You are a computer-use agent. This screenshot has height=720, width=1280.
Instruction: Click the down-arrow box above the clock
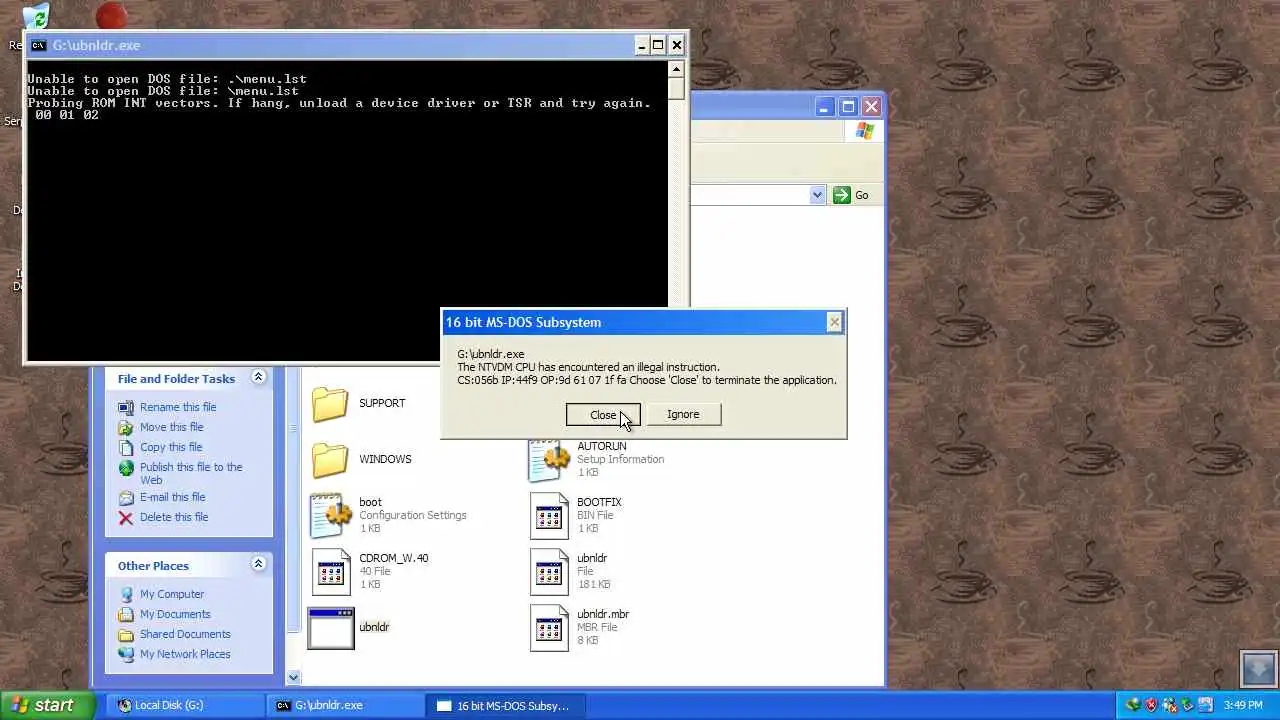[x=1258, y=668]
